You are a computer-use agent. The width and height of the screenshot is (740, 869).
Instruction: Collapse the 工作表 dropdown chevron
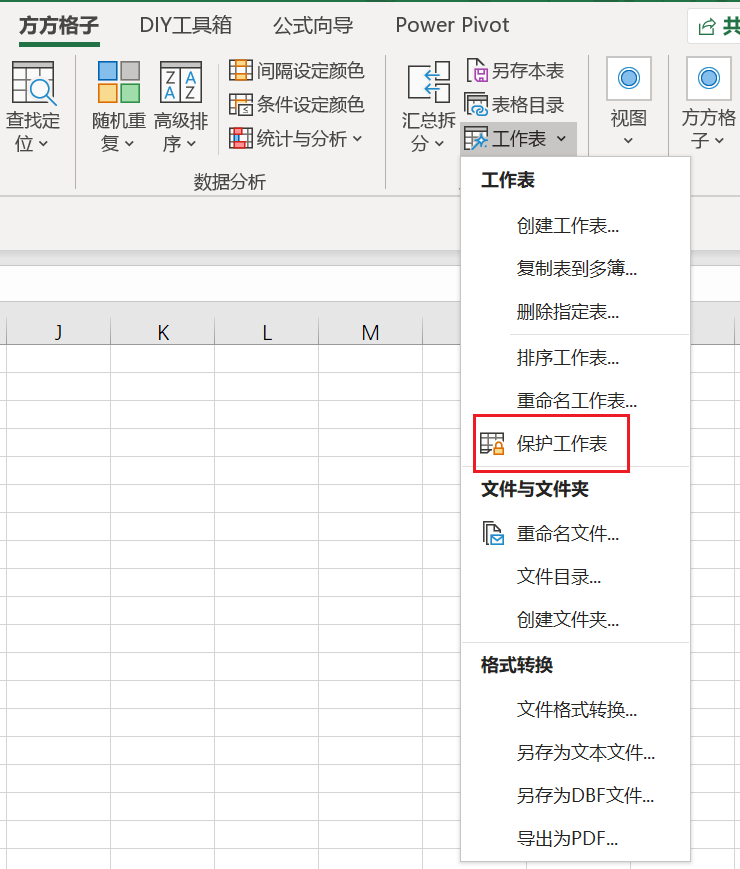pos(562,139)
